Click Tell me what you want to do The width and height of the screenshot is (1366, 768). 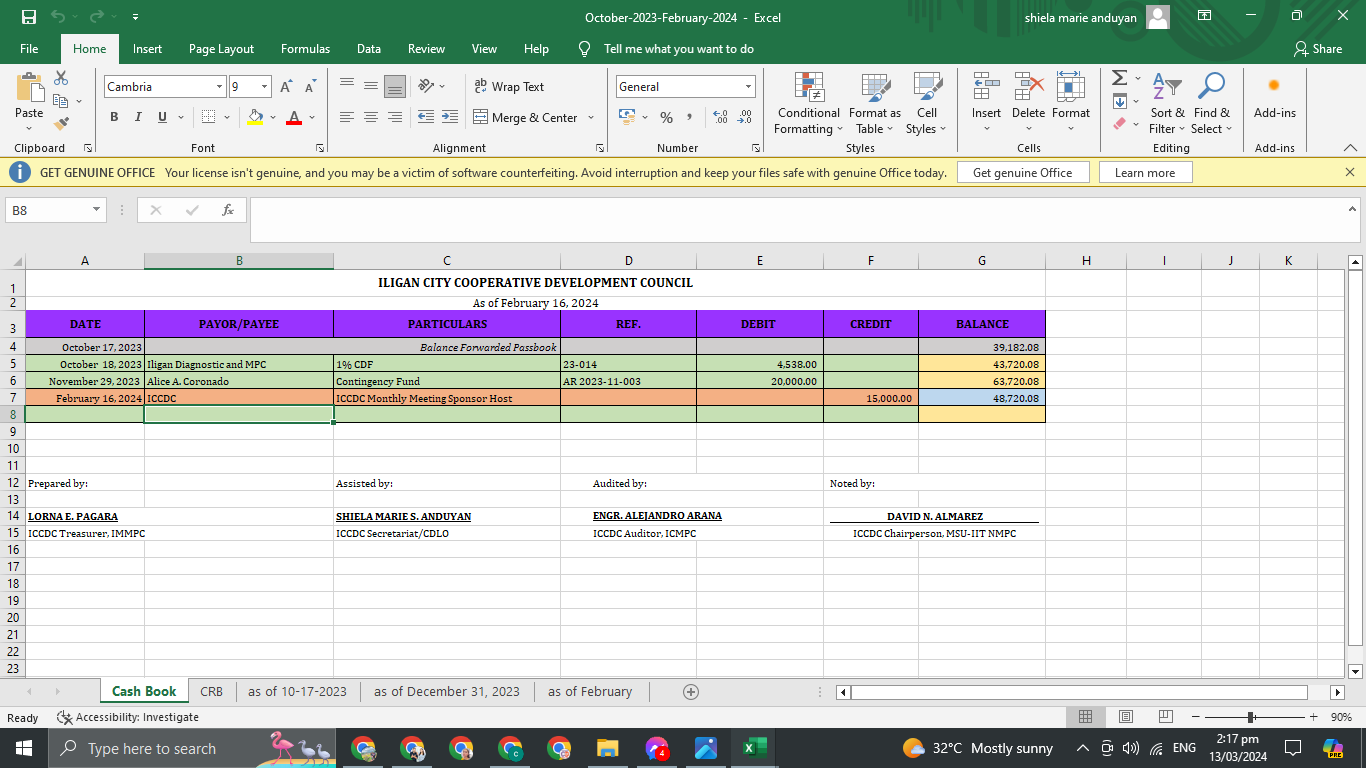[x=678, y=48]
